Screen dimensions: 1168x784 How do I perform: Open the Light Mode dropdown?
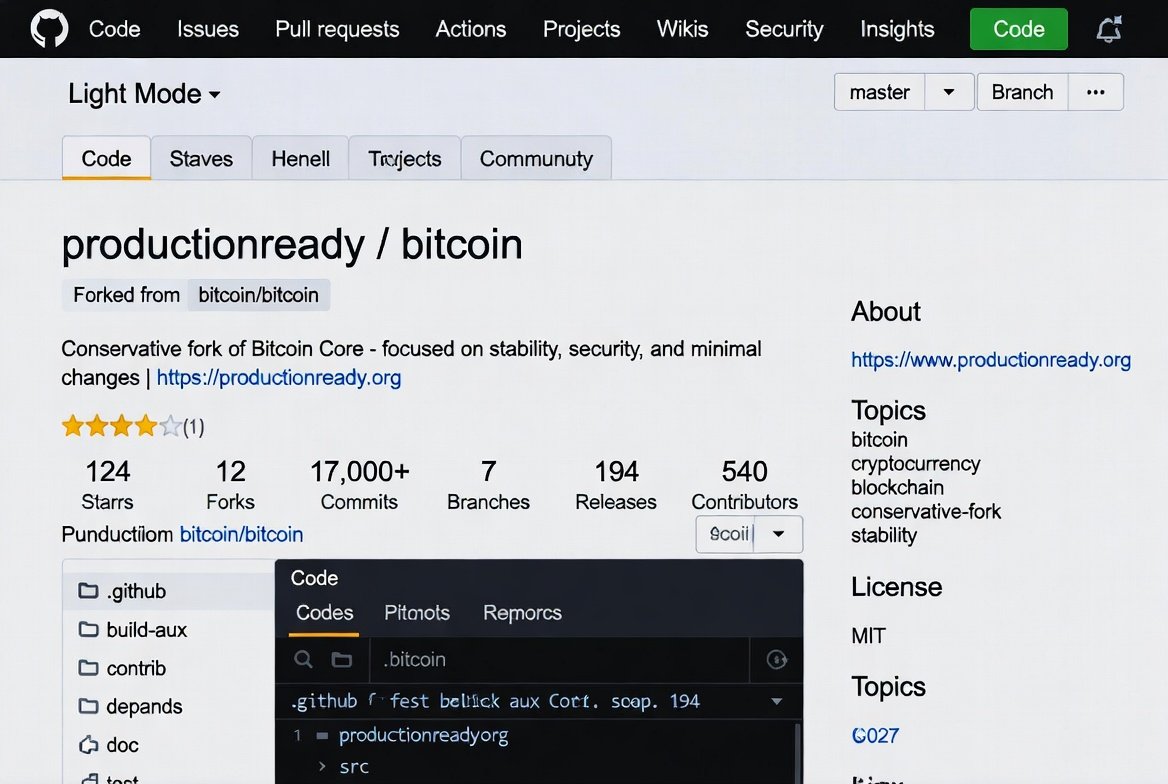[x=144, y=94]
